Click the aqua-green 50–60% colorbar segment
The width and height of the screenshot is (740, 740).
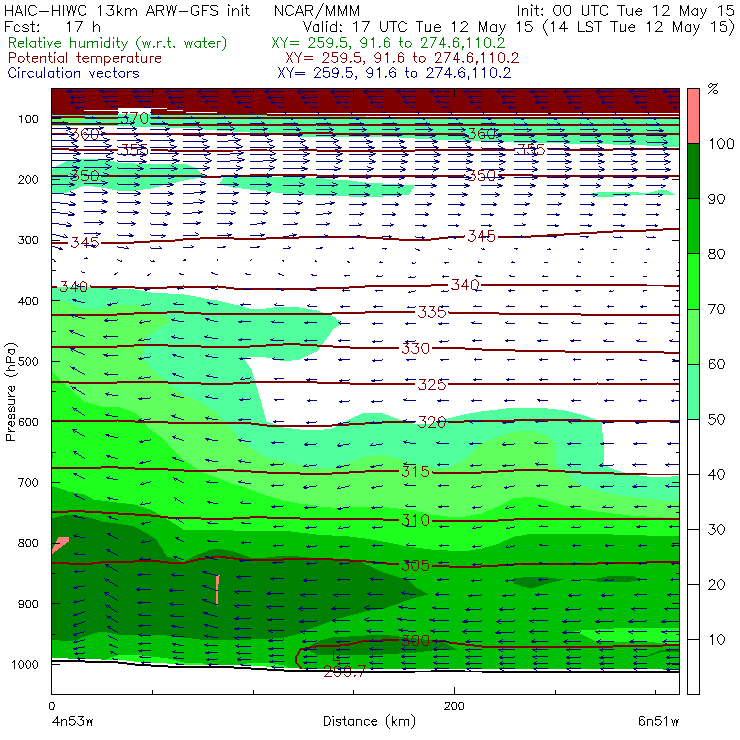(x=693, y=392)
